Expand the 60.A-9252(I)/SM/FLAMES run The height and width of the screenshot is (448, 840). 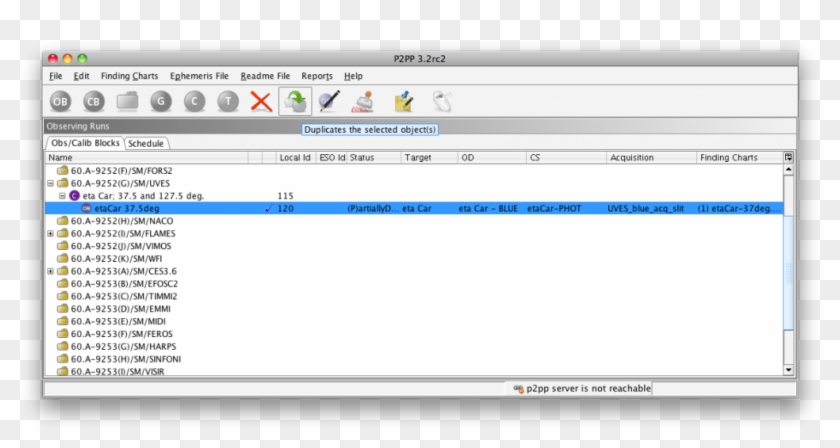[51, 234]
